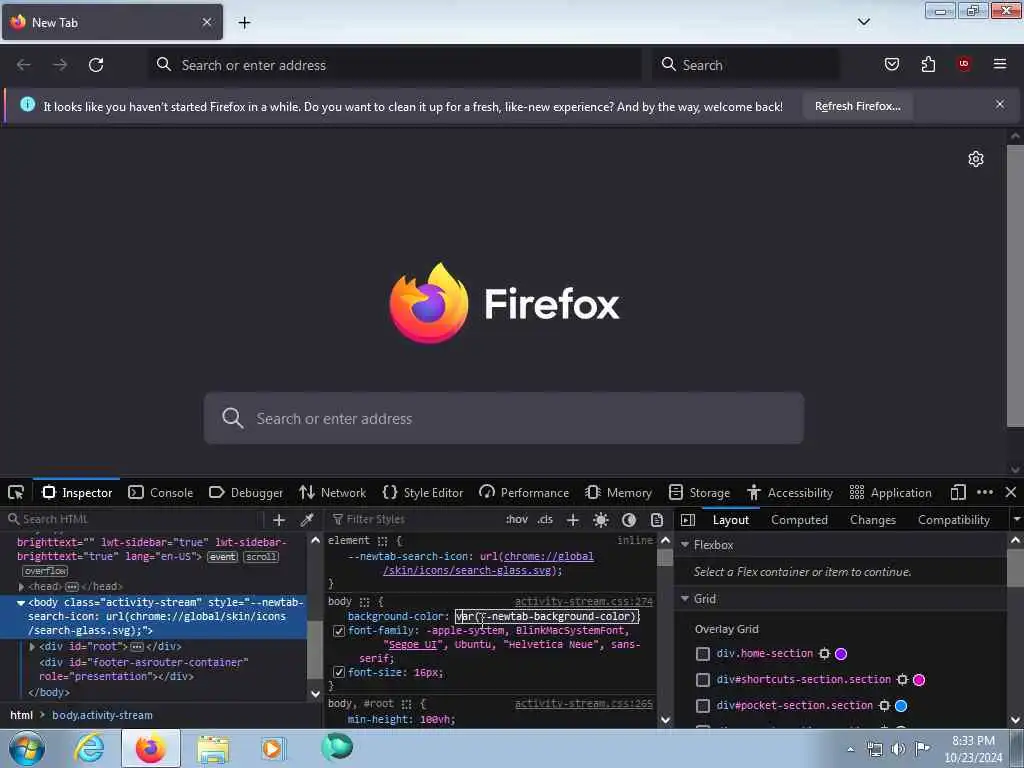Toggle print media simulation page icon

tap(657, 520)
